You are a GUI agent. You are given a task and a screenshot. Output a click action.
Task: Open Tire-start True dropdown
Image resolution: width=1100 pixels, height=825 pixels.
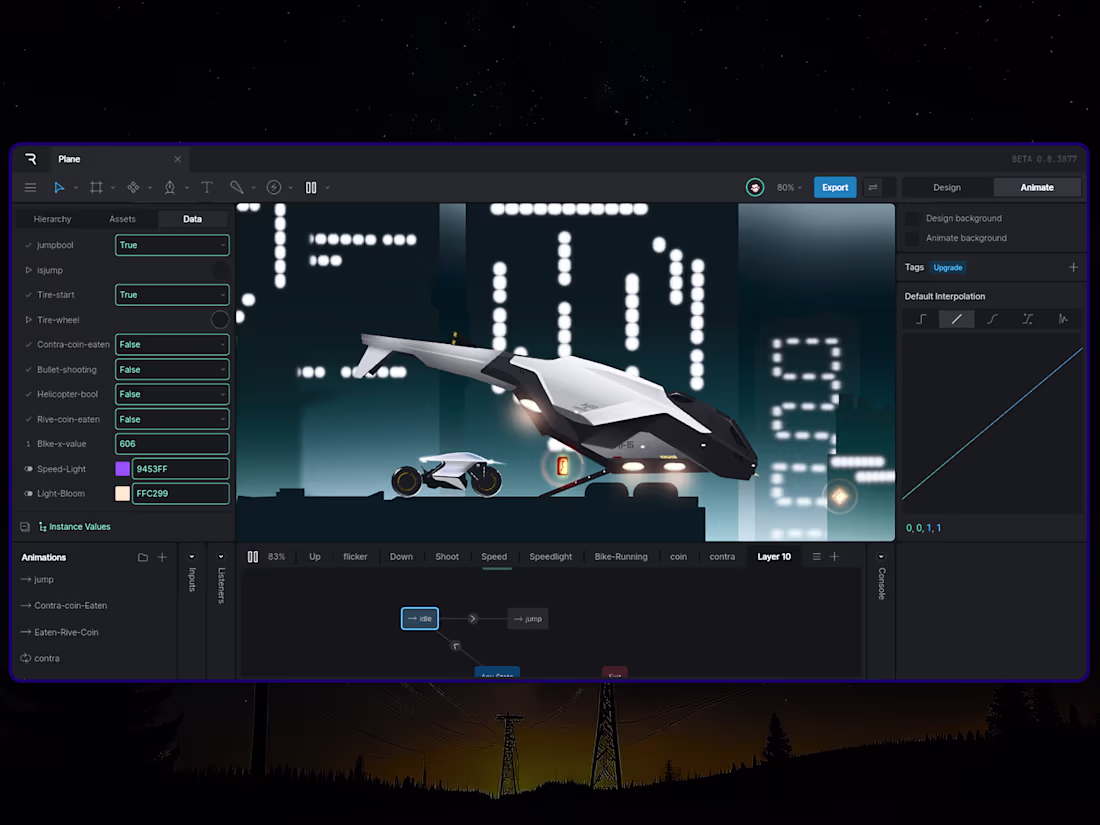coord(172,295)
